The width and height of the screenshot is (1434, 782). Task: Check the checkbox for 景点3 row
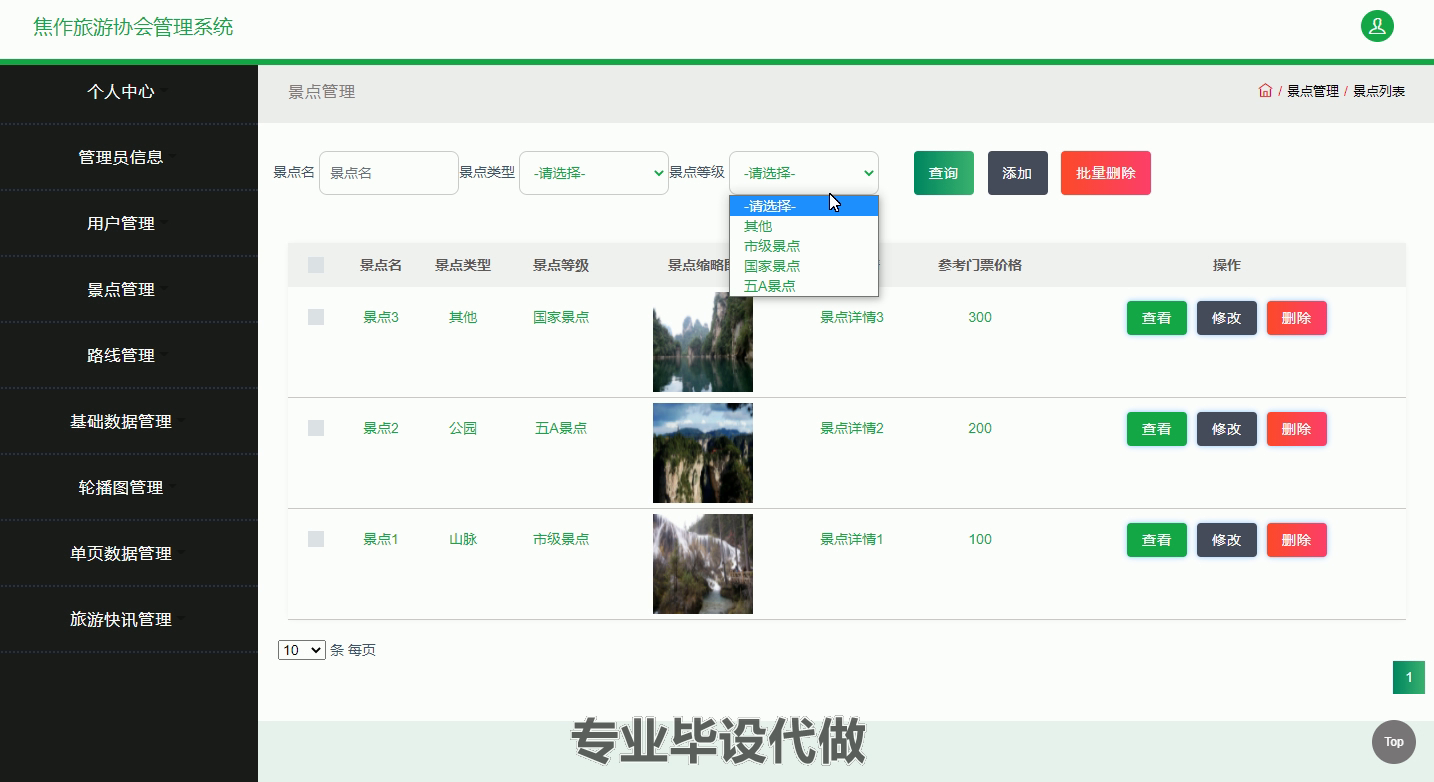316,317
